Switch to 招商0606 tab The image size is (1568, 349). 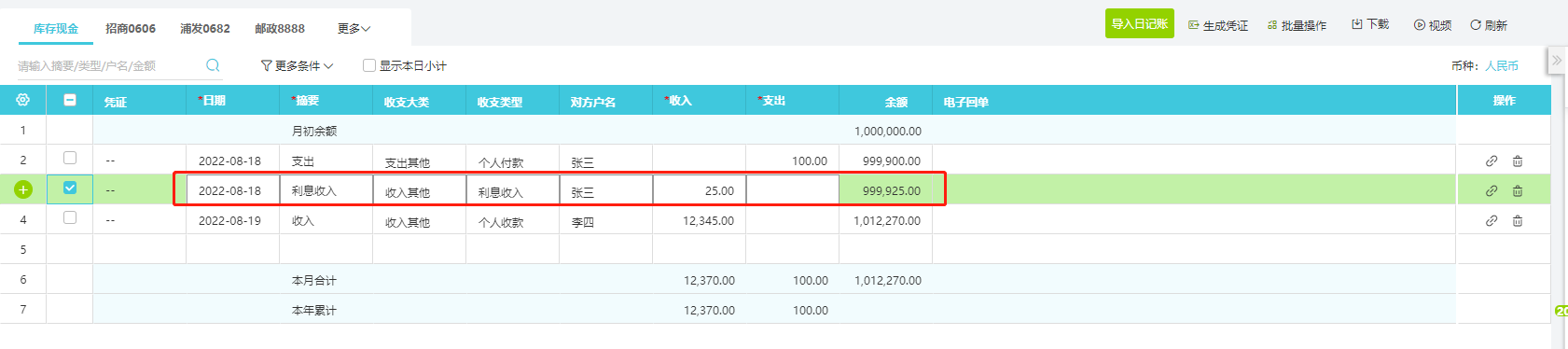[x=131, y=28]
